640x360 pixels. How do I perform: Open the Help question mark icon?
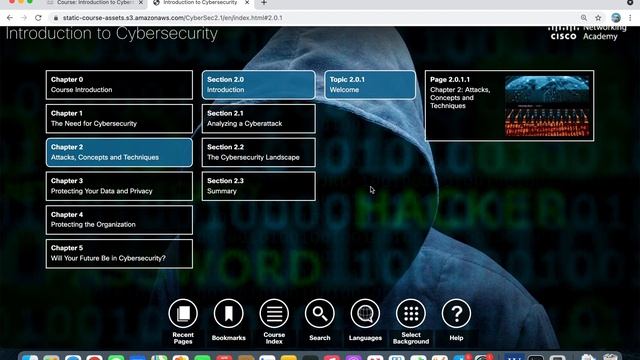[456, 313]
